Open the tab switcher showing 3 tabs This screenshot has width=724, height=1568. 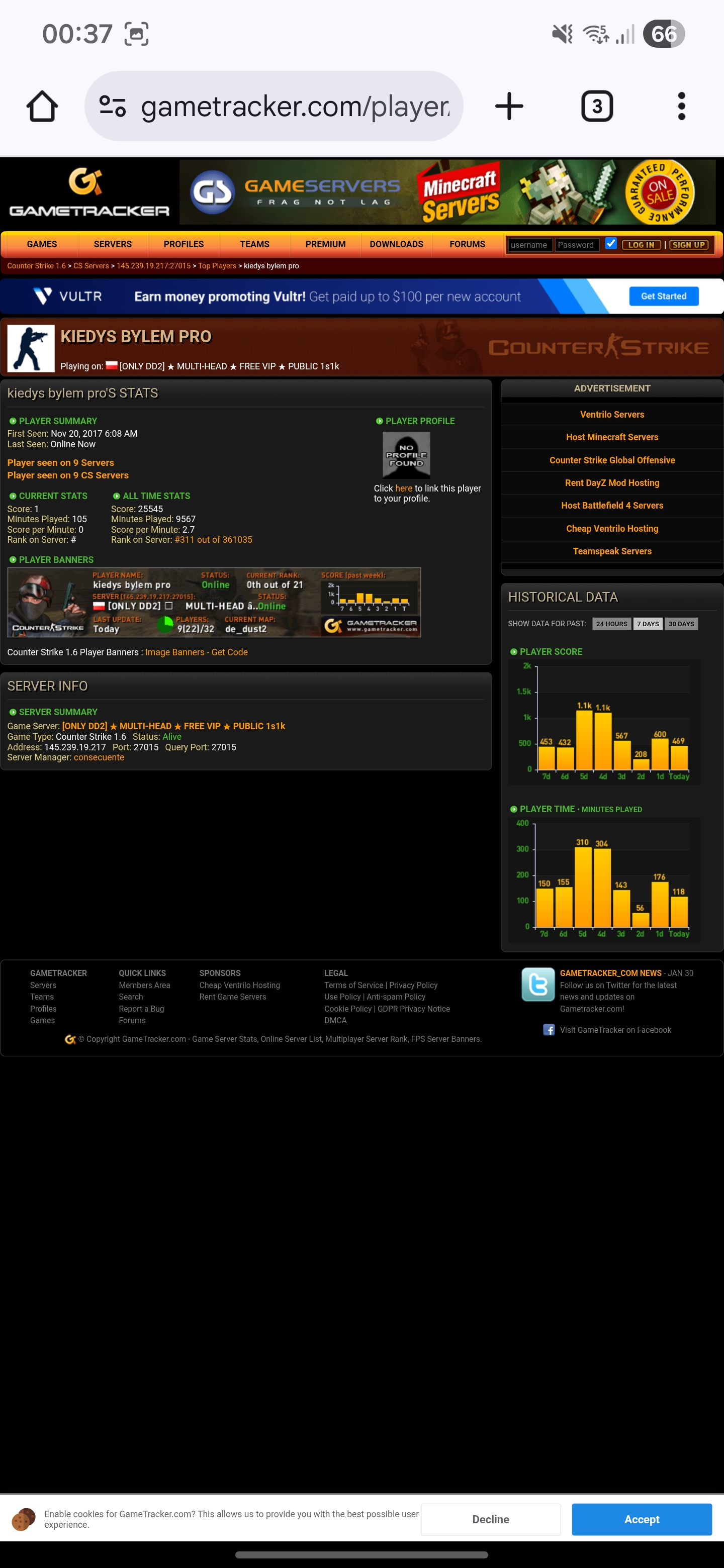click(x=596, y=107)
